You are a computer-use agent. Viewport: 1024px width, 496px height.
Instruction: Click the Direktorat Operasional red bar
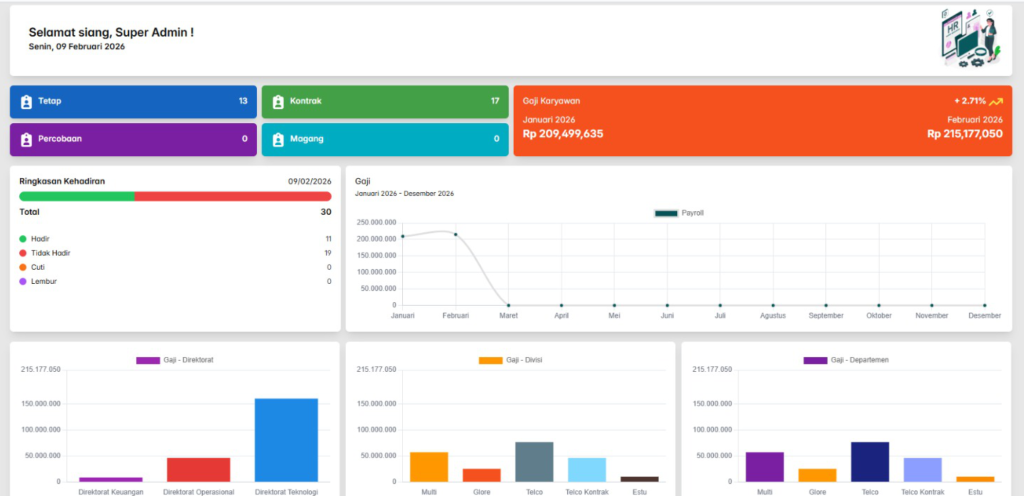tap(198, 469)
